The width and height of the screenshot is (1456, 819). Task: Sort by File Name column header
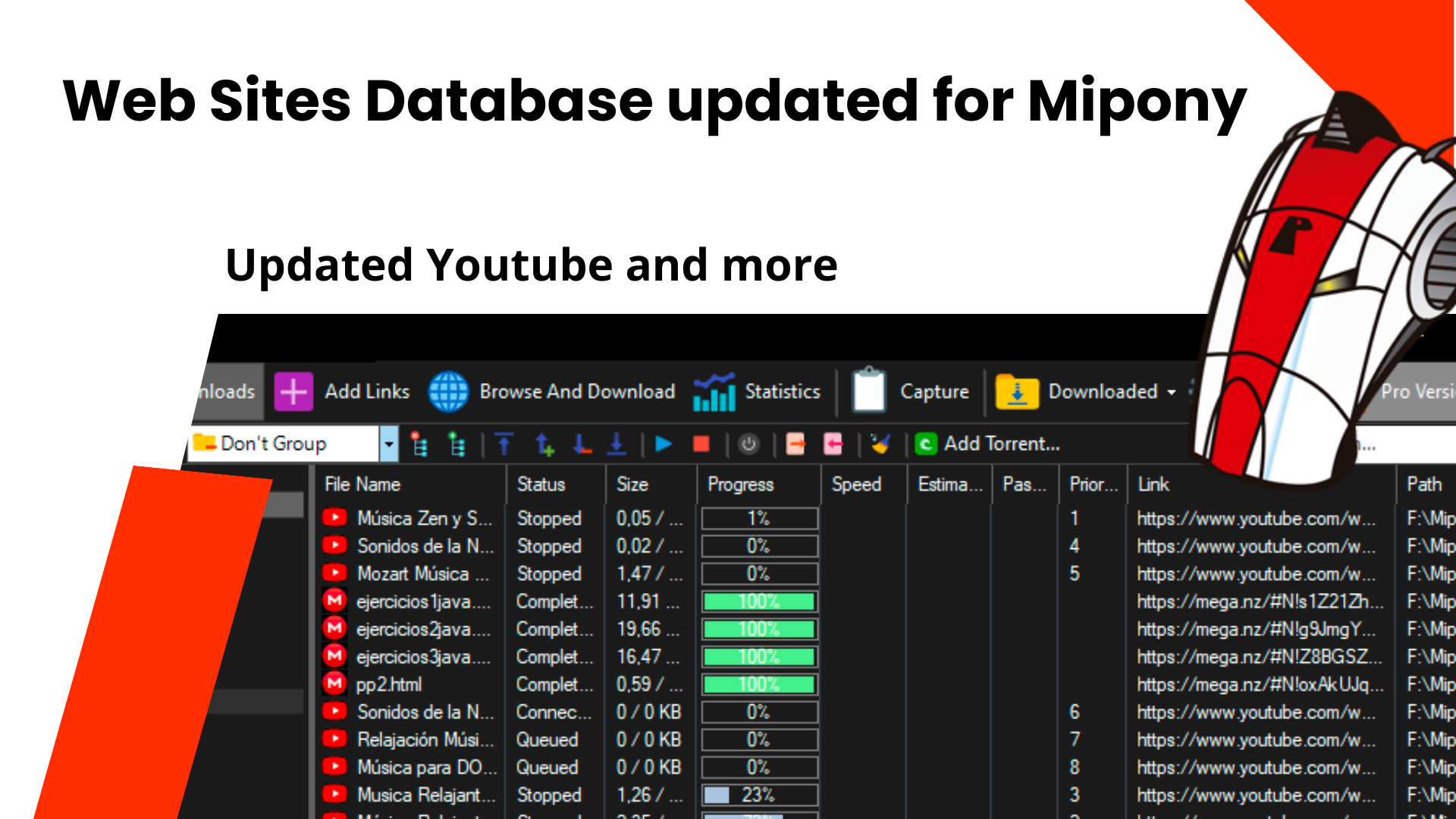[x=362, y=485]
